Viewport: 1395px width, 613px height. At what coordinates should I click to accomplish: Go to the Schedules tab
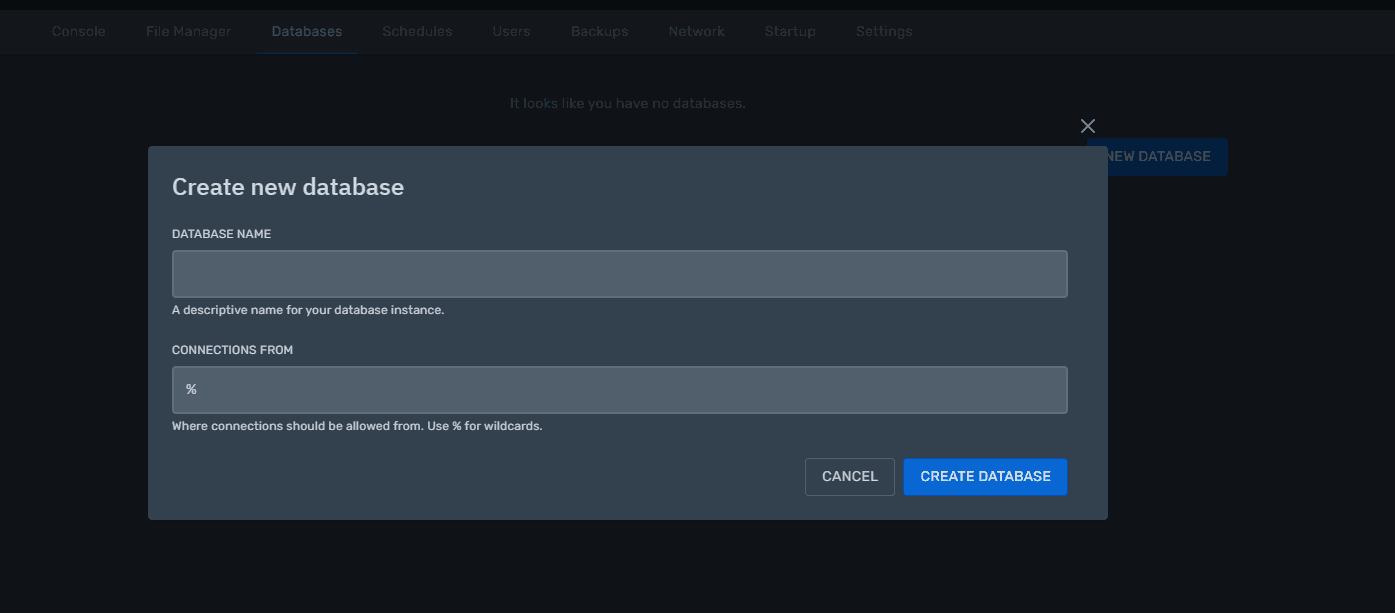(x=417, y=31)
